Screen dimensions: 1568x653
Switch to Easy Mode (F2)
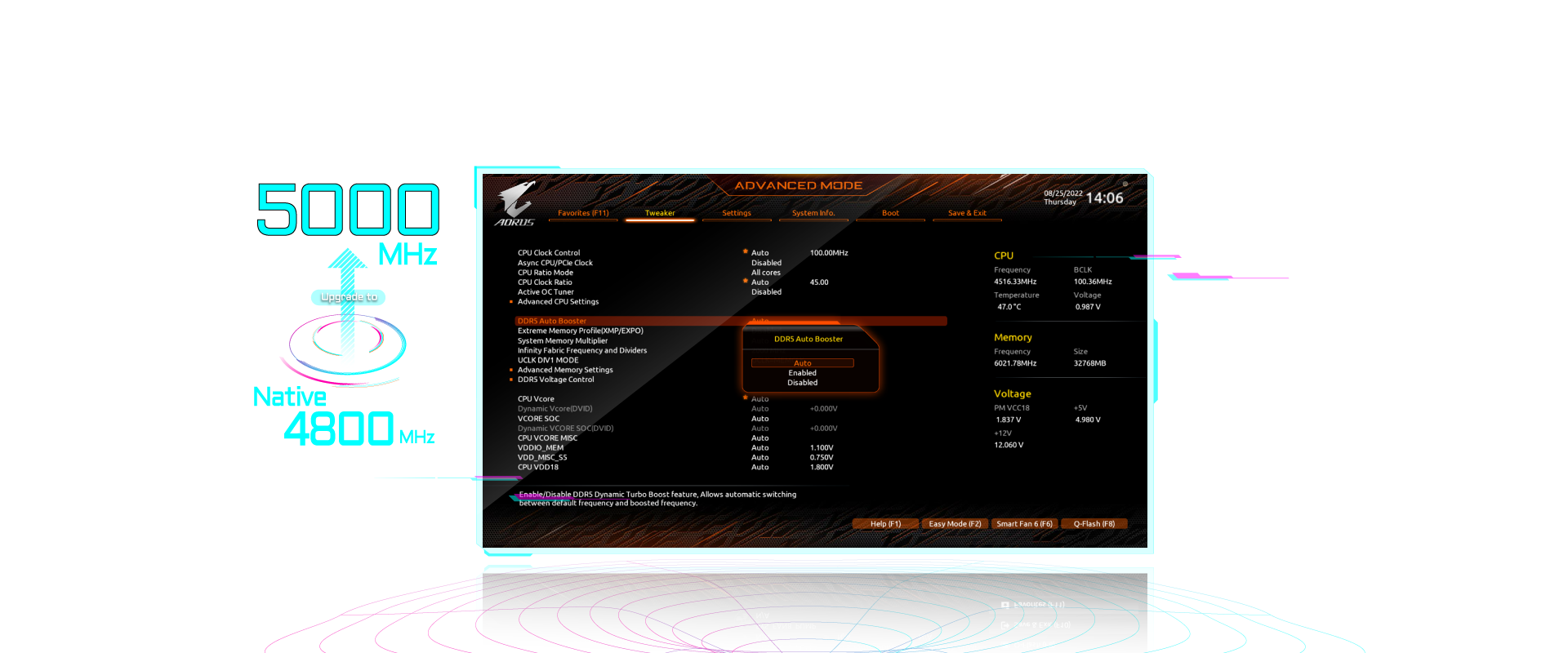(x=955, y=524)
